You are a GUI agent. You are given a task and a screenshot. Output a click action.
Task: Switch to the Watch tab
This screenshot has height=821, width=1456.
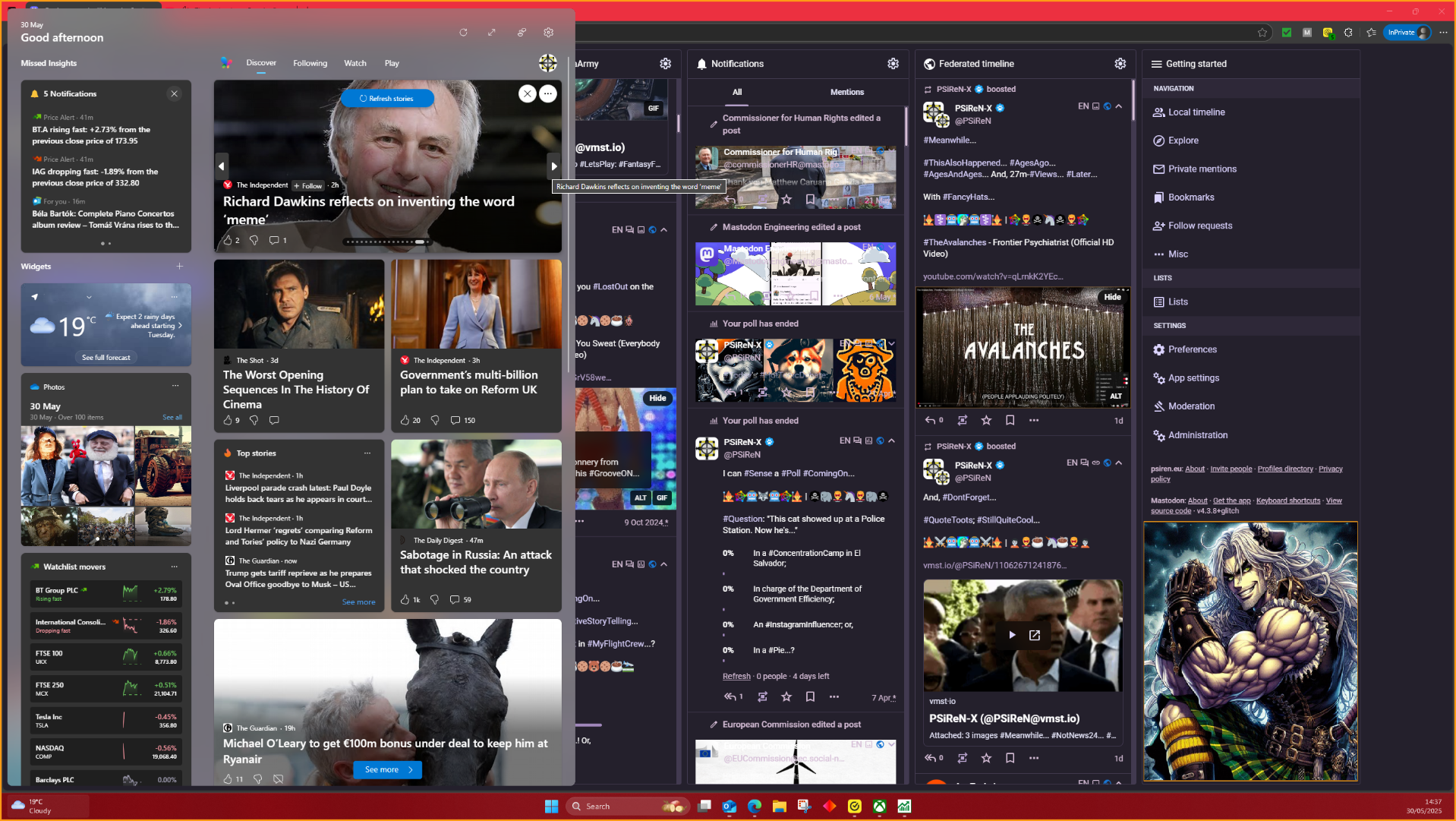click(355, 64)
